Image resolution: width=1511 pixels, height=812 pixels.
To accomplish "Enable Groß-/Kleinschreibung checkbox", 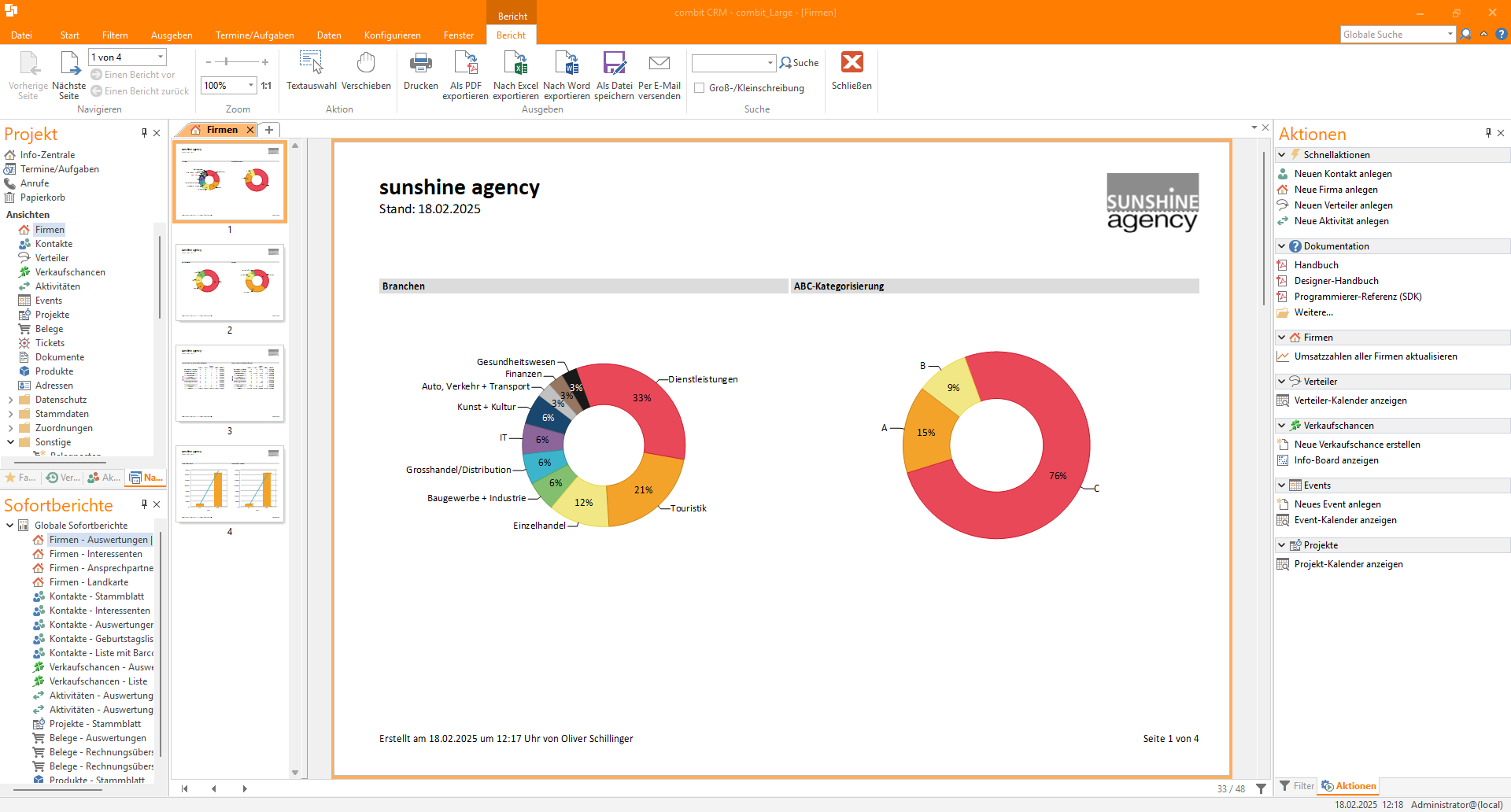I will pos(699,88).
